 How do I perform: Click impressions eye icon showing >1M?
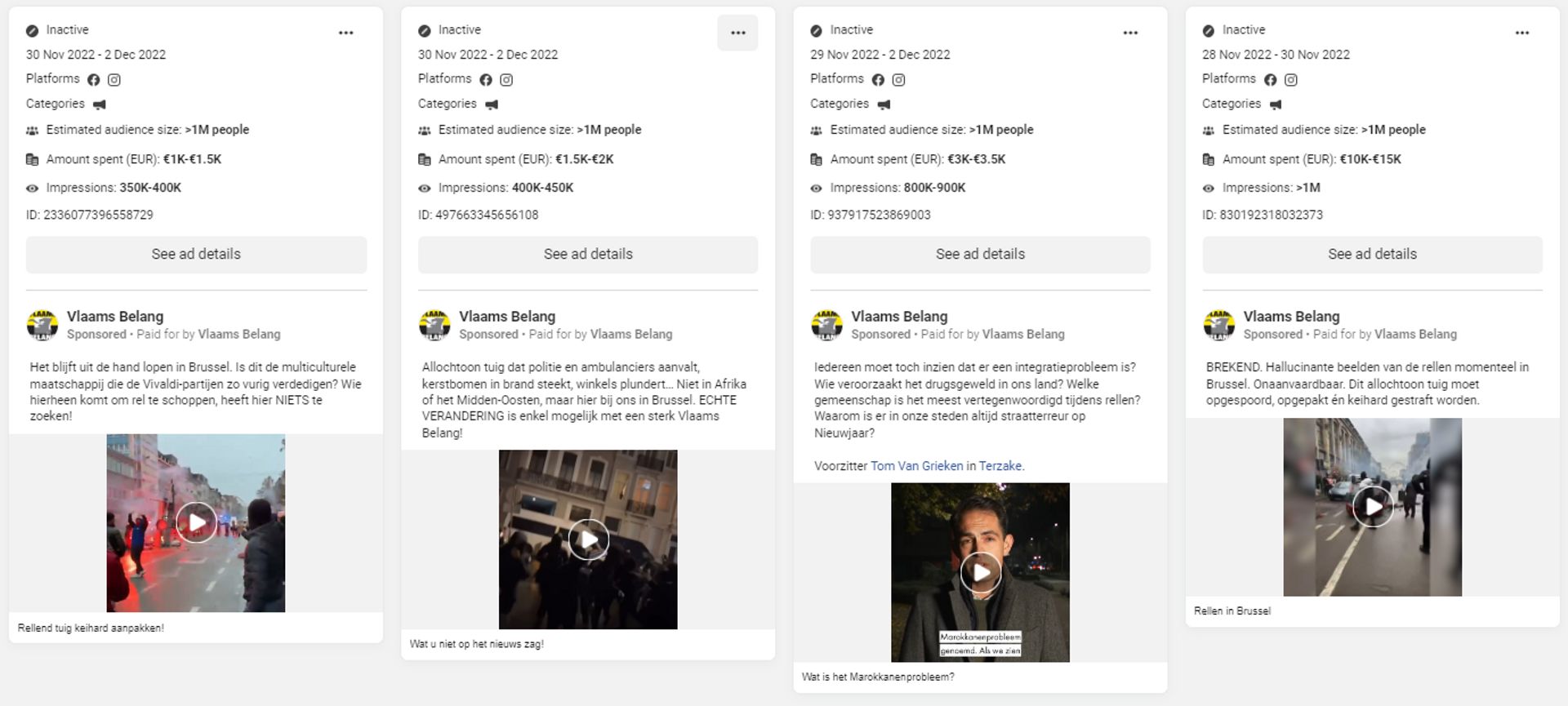point(1208,189)
